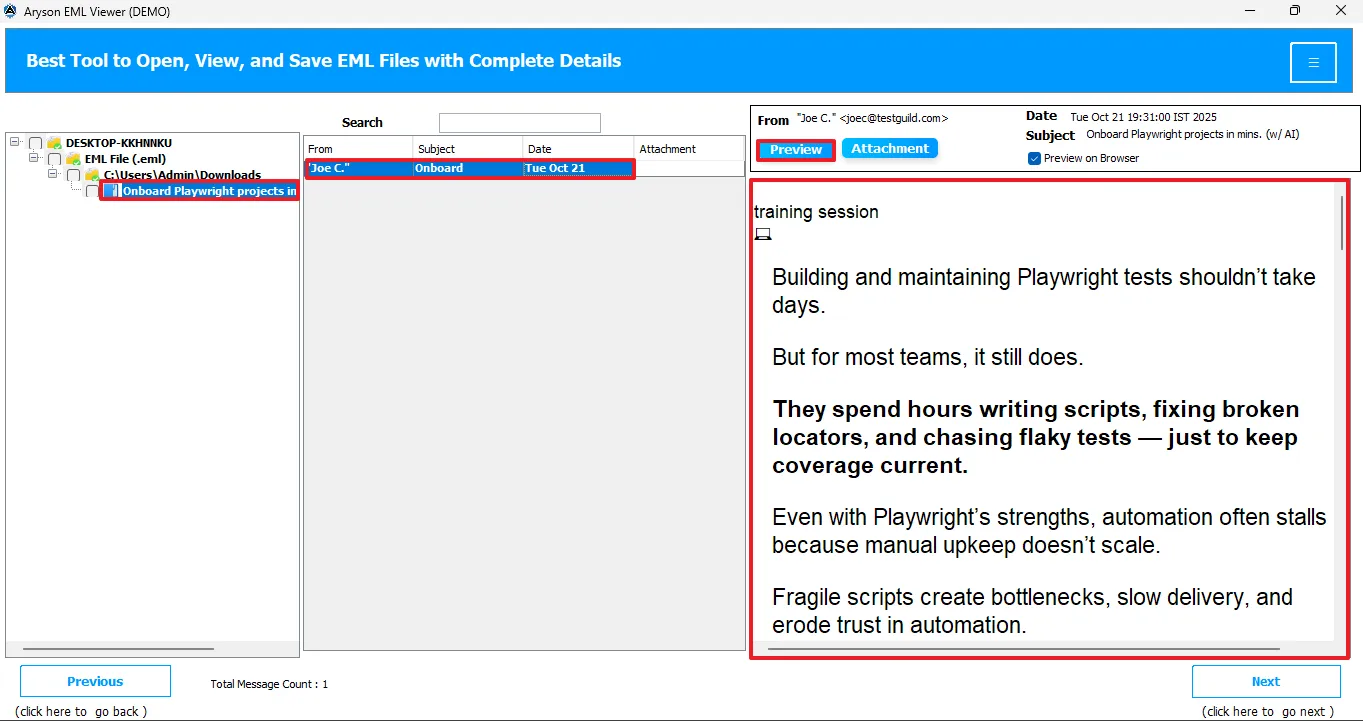
Task: Click the Downloads path folder icon
Action: [92, 175]
